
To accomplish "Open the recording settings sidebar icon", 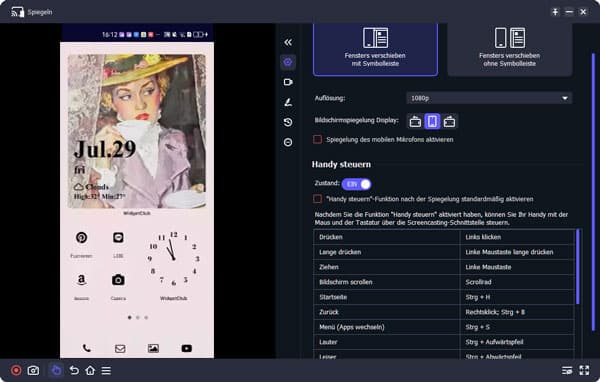I will pyautogui.click(x=288, y=82).
